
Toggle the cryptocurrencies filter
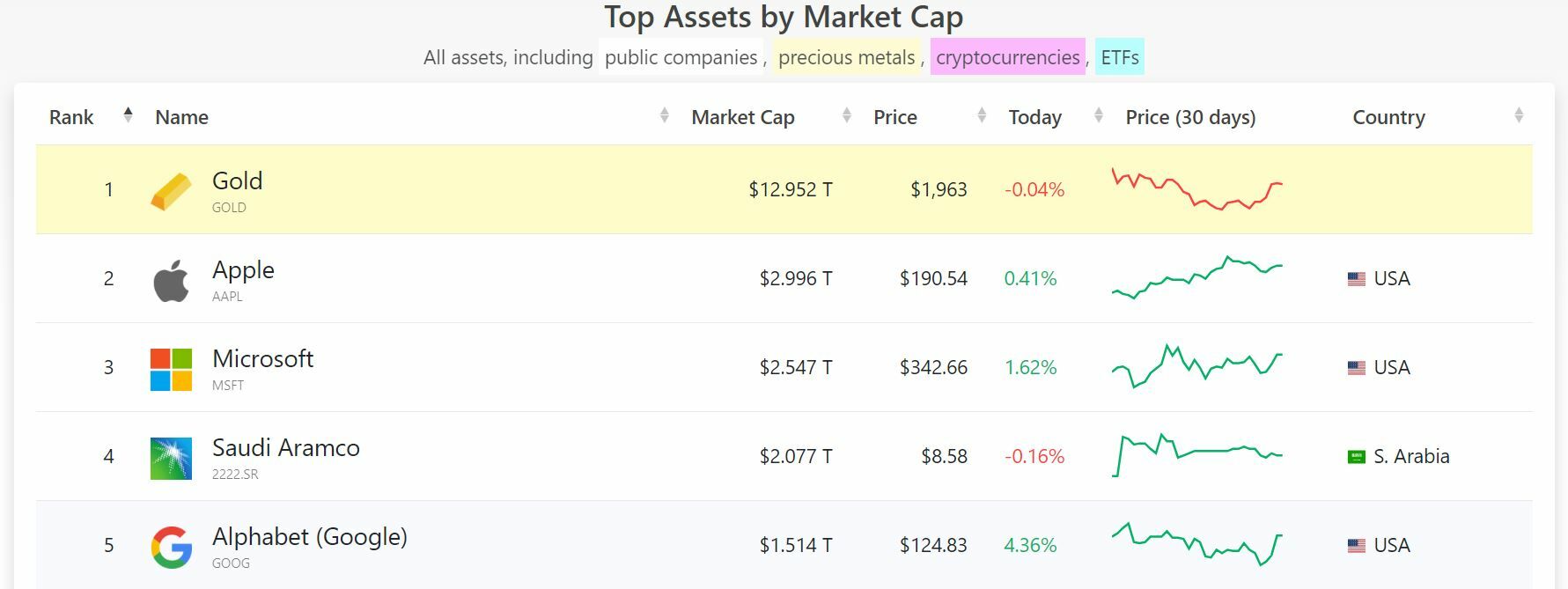pyautogui.click(x=1007, y=57)
